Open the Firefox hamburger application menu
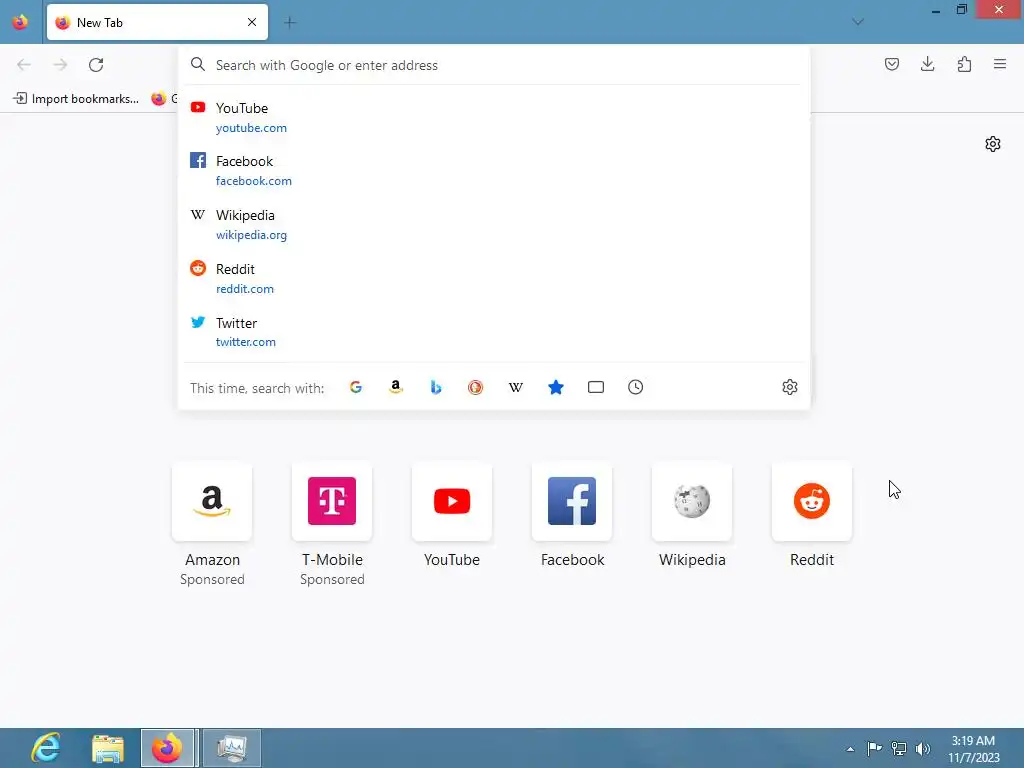 1000,64
